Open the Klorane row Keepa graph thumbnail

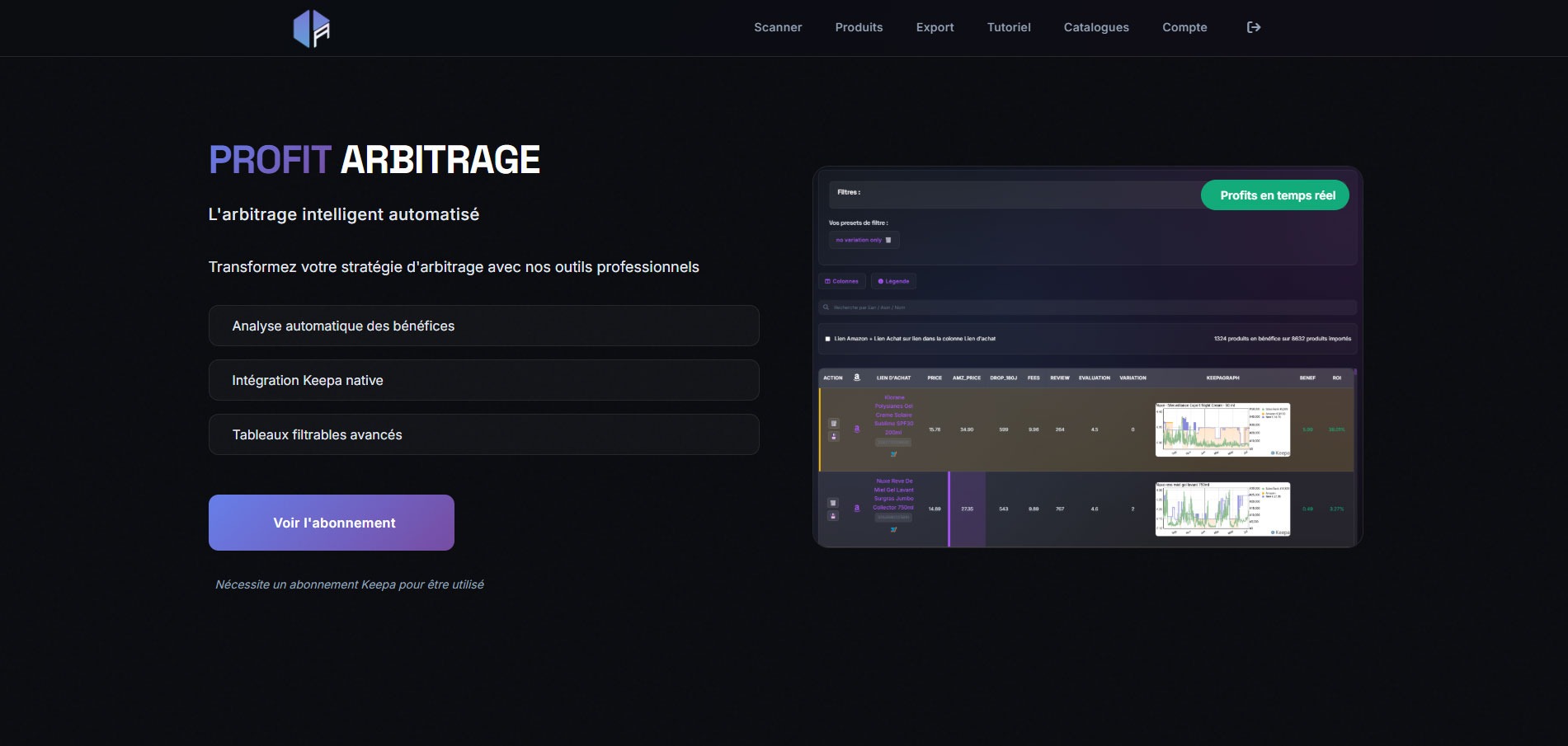[x=1222, y=429]
